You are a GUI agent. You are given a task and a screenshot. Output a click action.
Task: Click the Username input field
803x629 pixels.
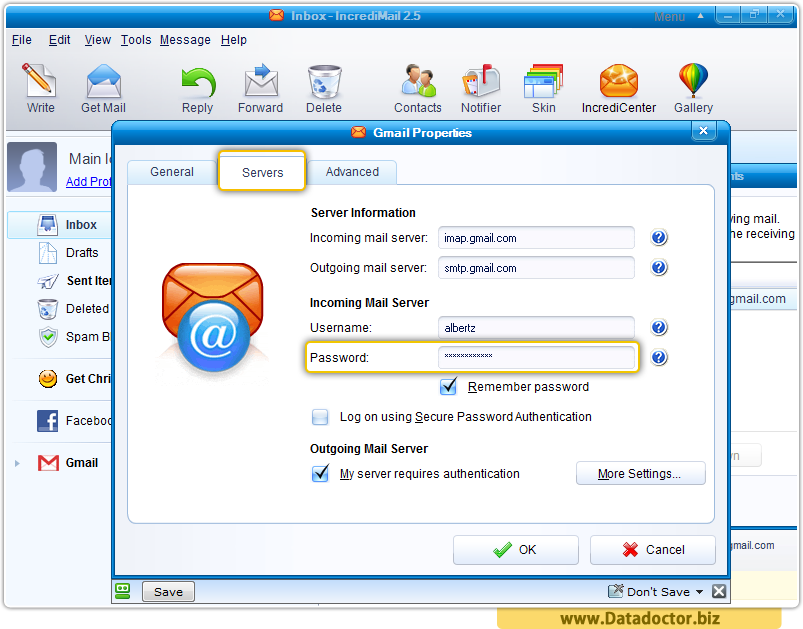click(536, 328)
